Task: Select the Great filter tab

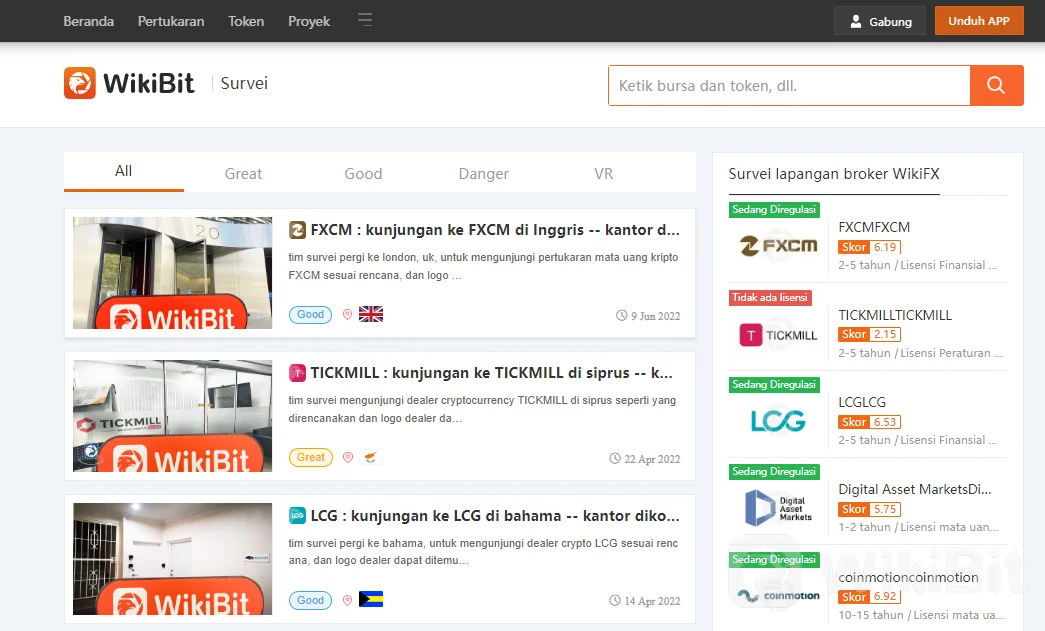Action: 243,173
